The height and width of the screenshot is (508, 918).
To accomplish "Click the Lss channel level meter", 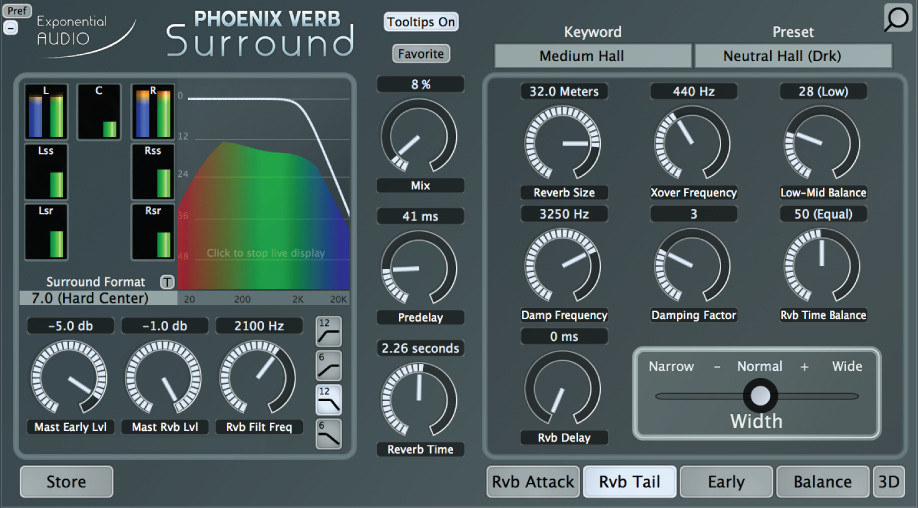I will [x=46, y=172].
